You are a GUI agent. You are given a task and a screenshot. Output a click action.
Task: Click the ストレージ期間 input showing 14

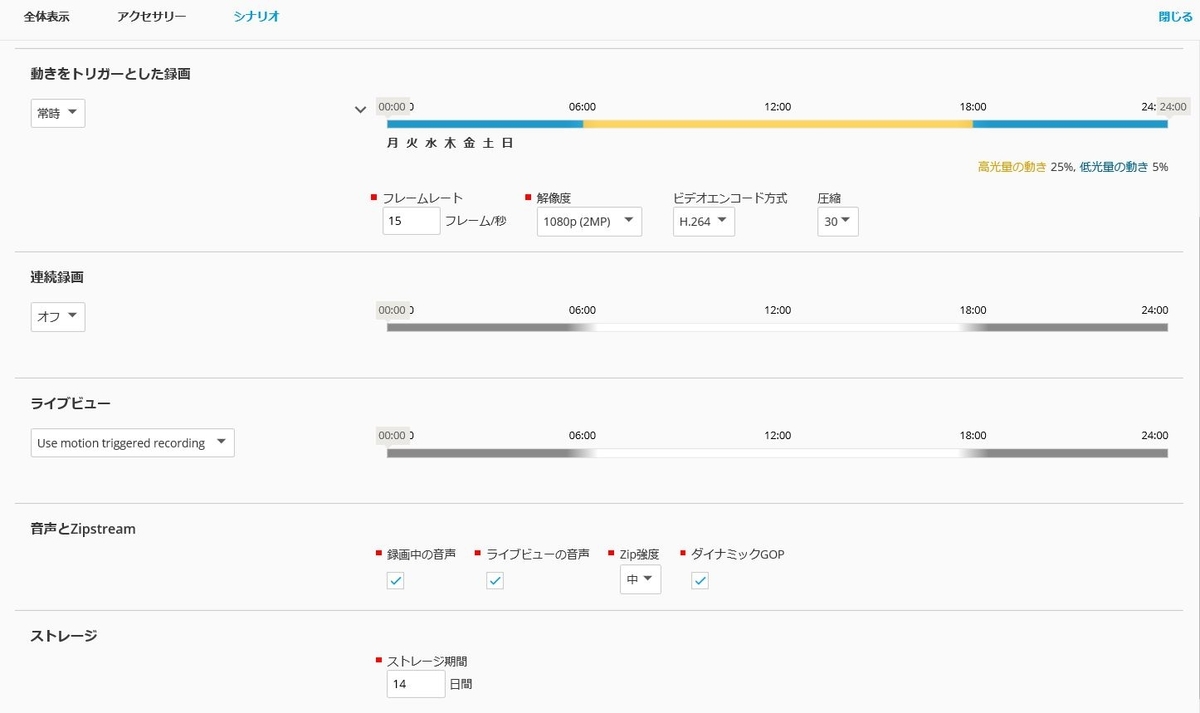[x=415, y=684]
